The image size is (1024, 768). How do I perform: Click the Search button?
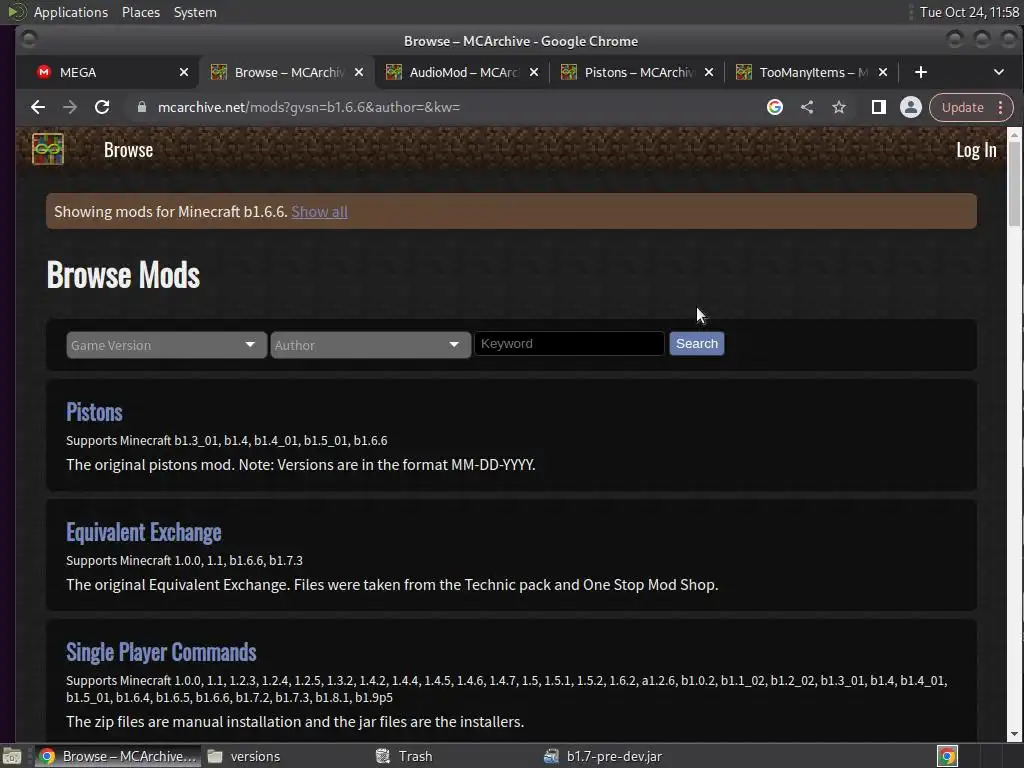pos(697,344)
